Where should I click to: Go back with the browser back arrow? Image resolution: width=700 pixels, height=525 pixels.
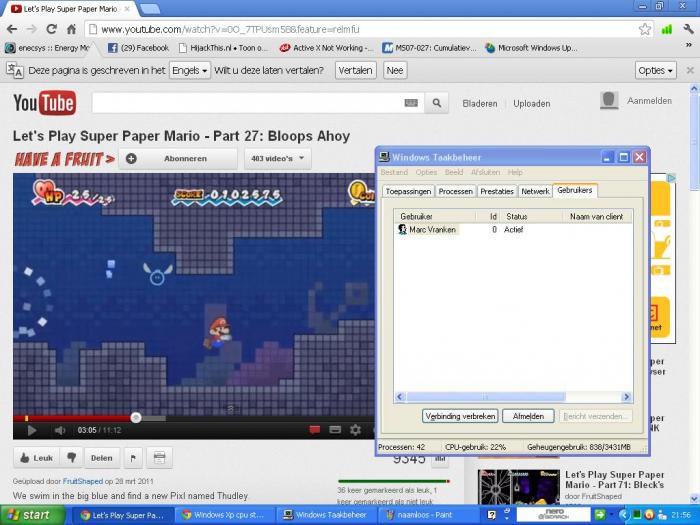click(x=12, y=29)
